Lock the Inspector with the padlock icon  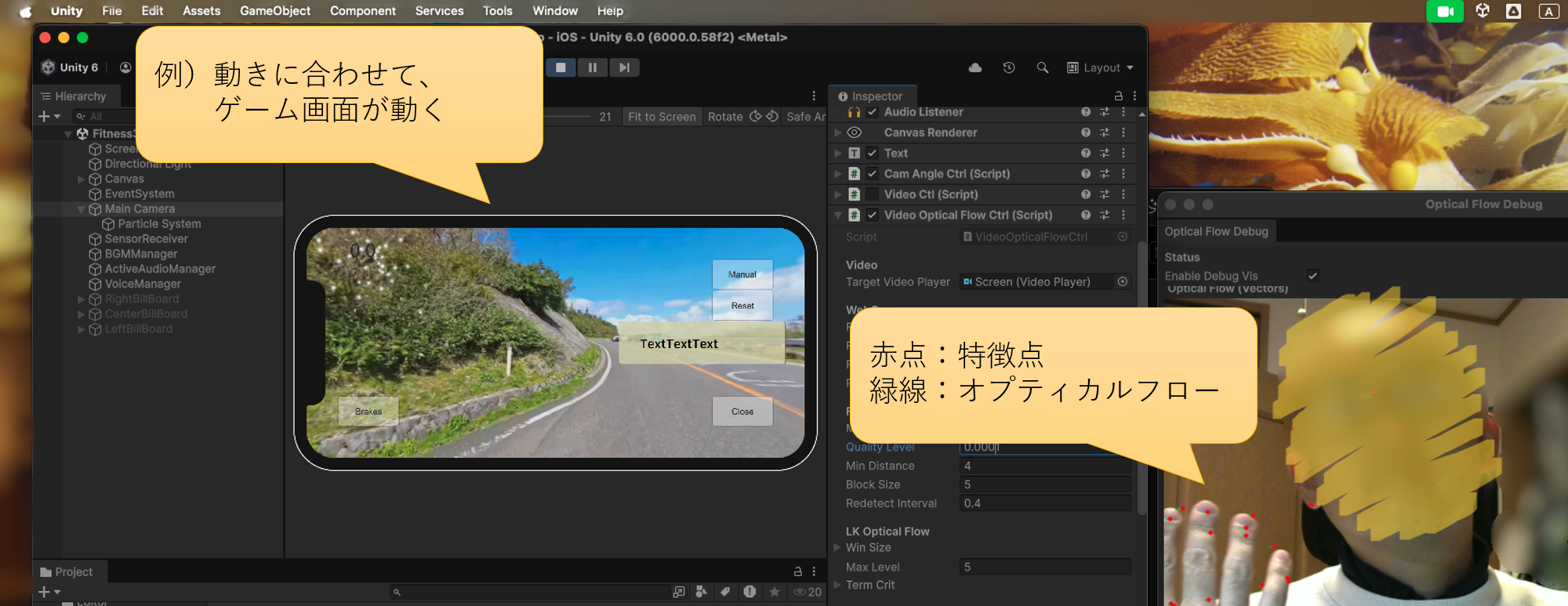click(x=1119, y=96)
